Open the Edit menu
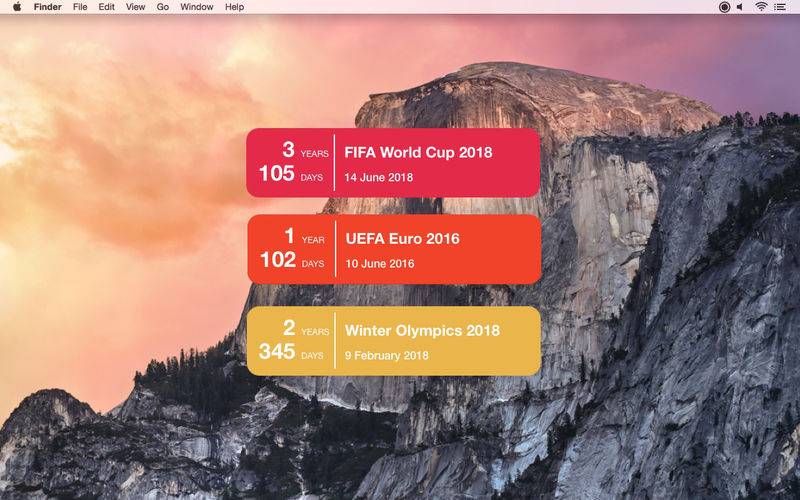The image size is (800, 500). tap(107, 7)
